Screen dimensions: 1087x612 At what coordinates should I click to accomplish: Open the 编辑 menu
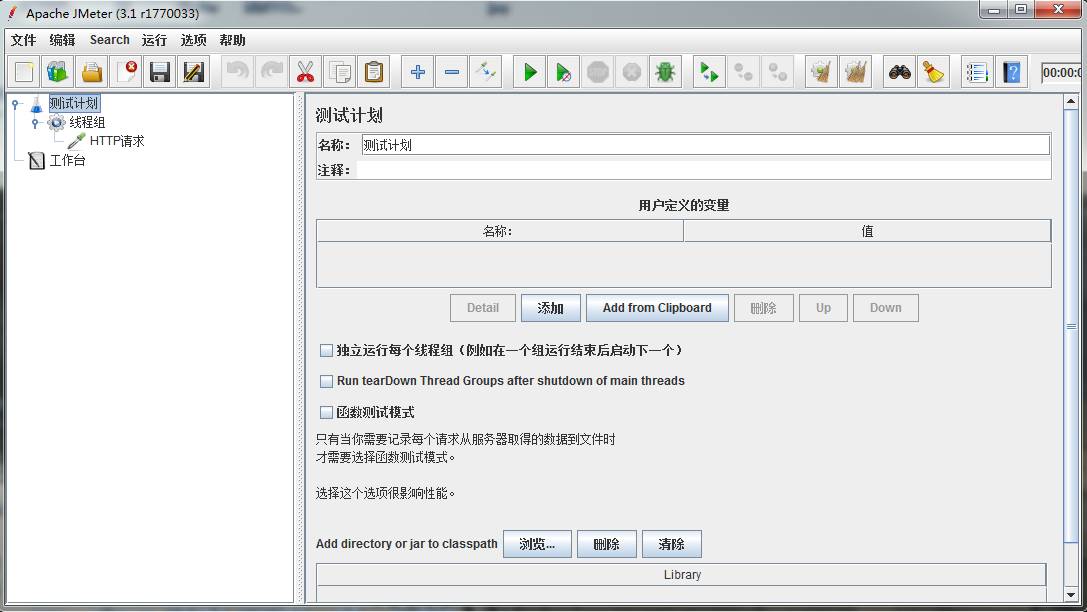pos(62,40)
